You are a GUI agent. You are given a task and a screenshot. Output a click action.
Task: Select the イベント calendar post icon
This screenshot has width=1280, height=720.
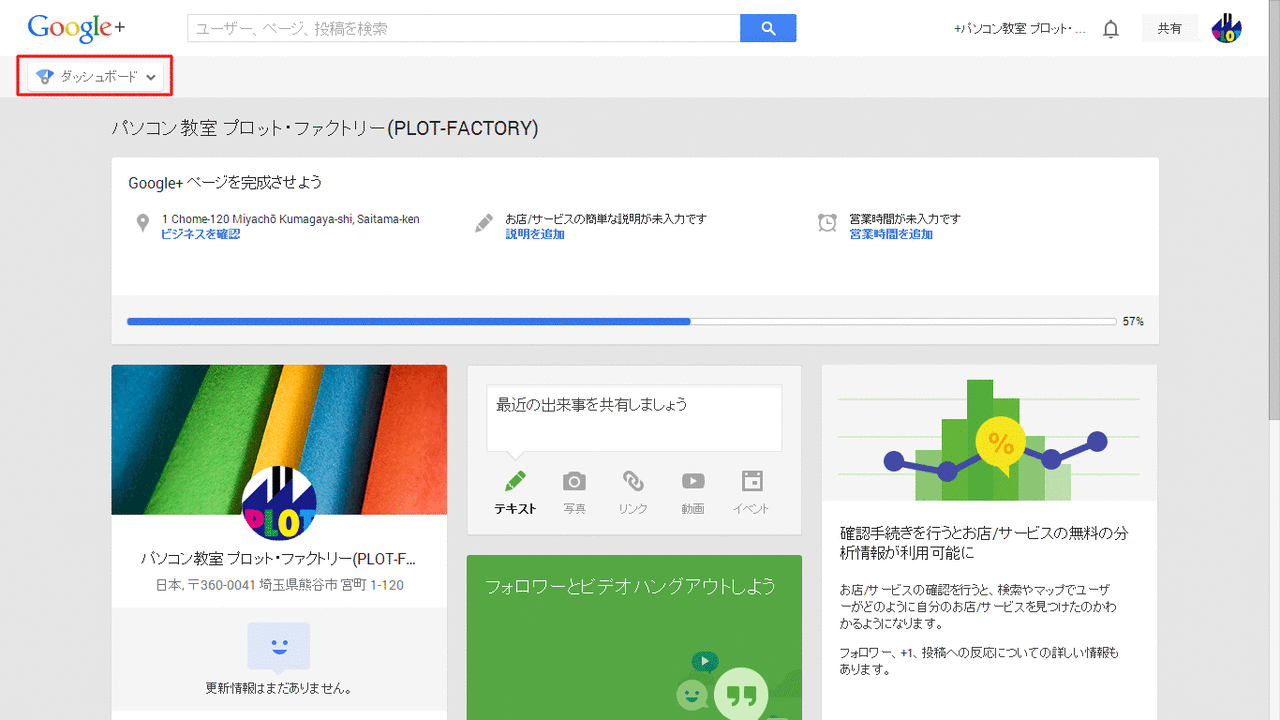(x=752, y=481)
